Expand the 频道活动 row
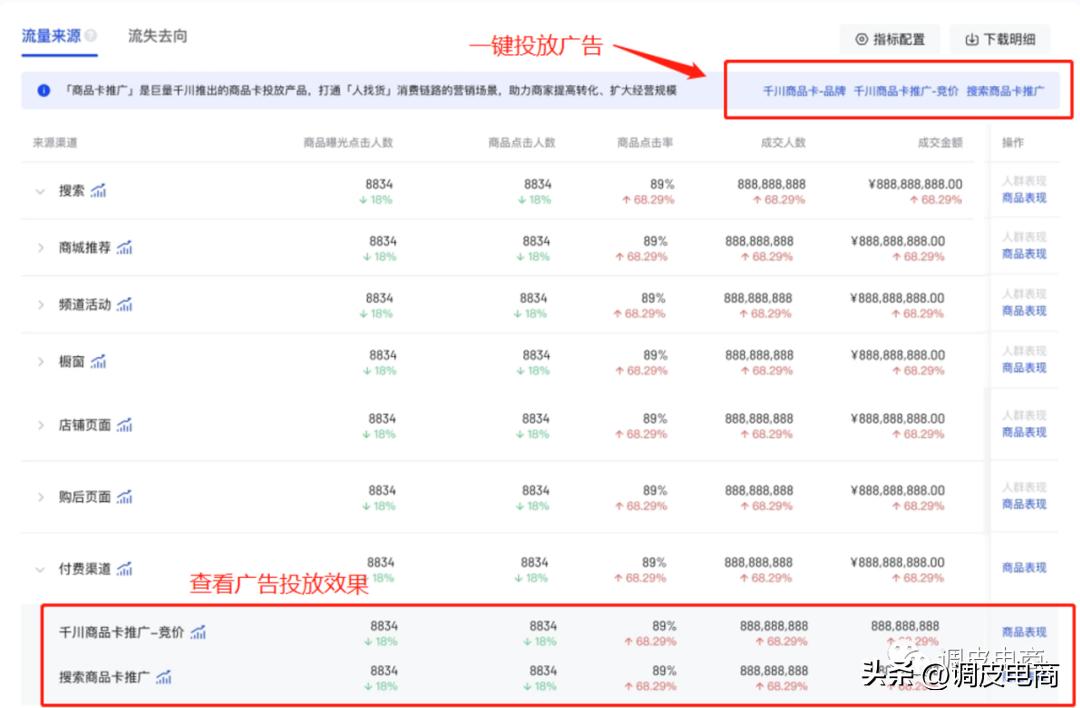1080x708 pixels. coord(40,304)
